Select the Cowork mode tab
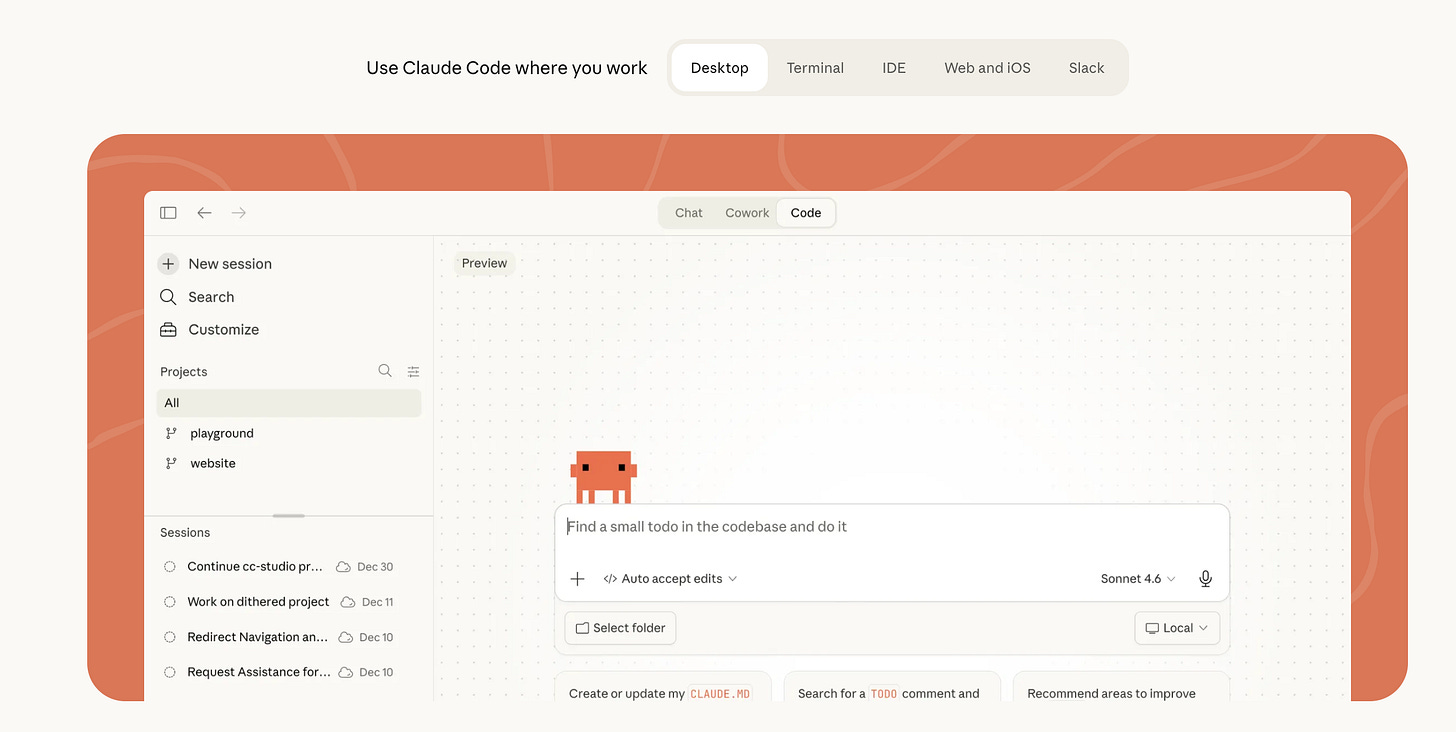 coord(747,213)
